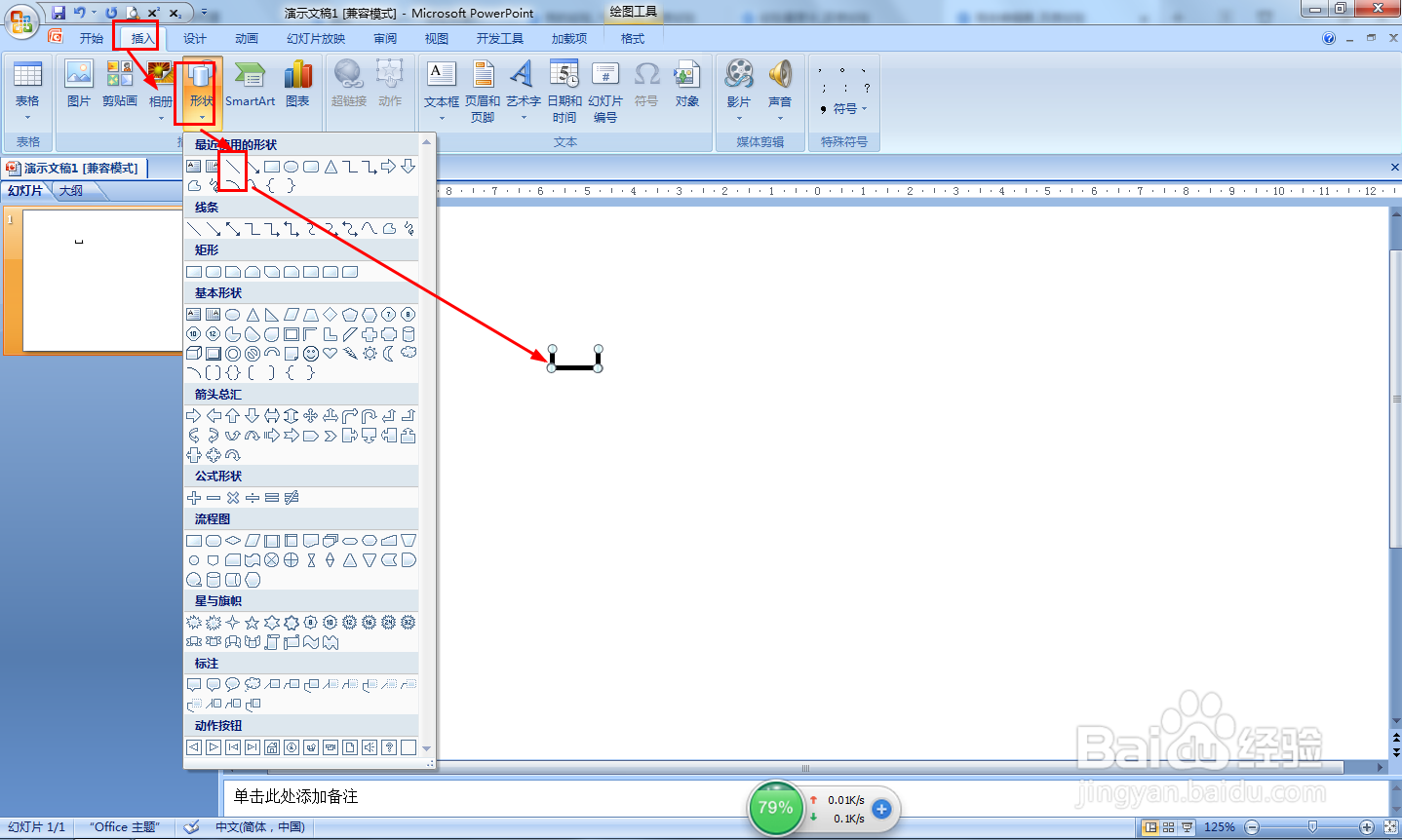
Task: Click zoom out minus button
Action: [1252, 827]
